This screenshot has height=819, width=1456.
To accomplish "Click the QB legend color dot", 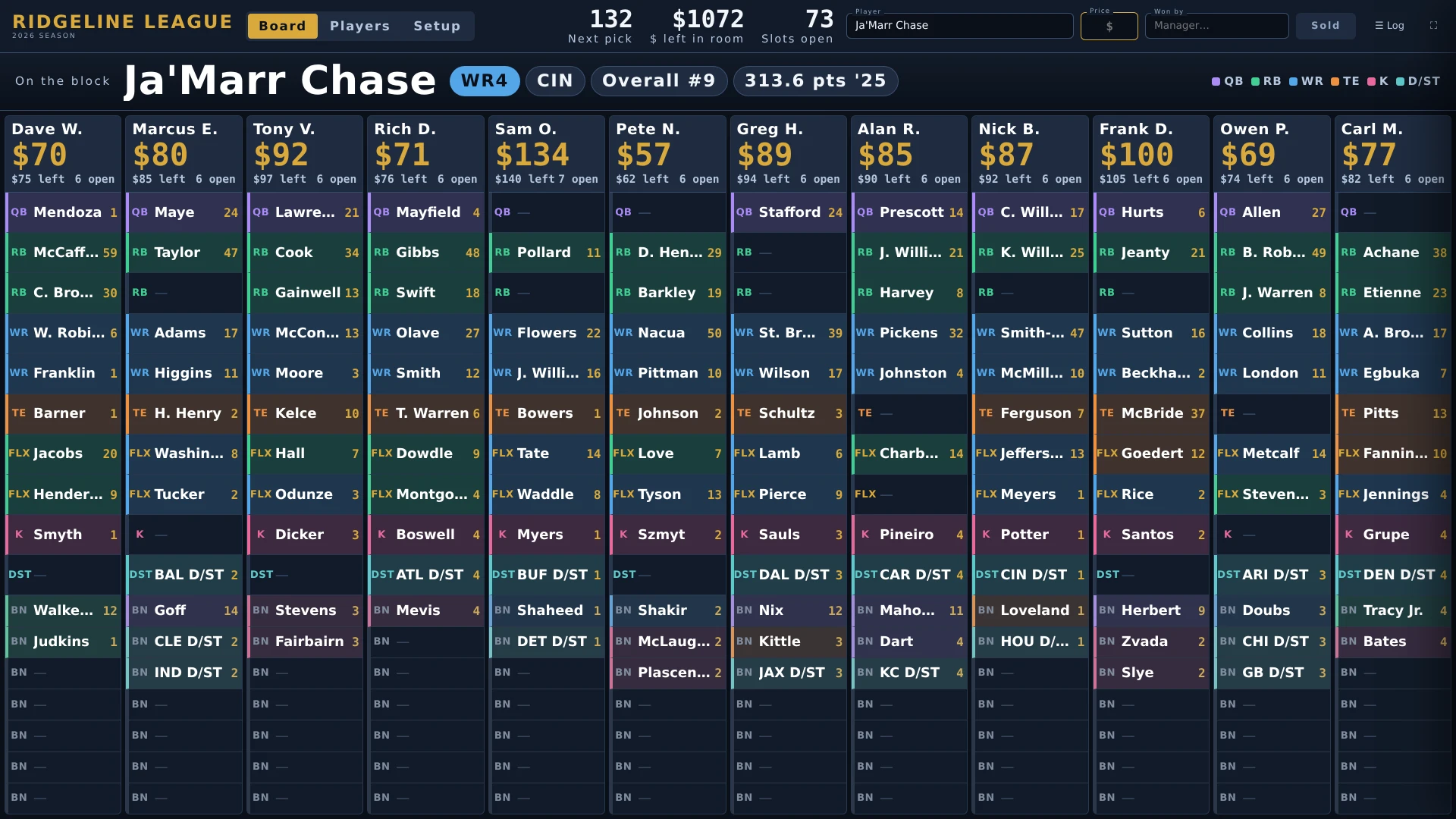I will pyautogui.click(x=1216, y=81).
